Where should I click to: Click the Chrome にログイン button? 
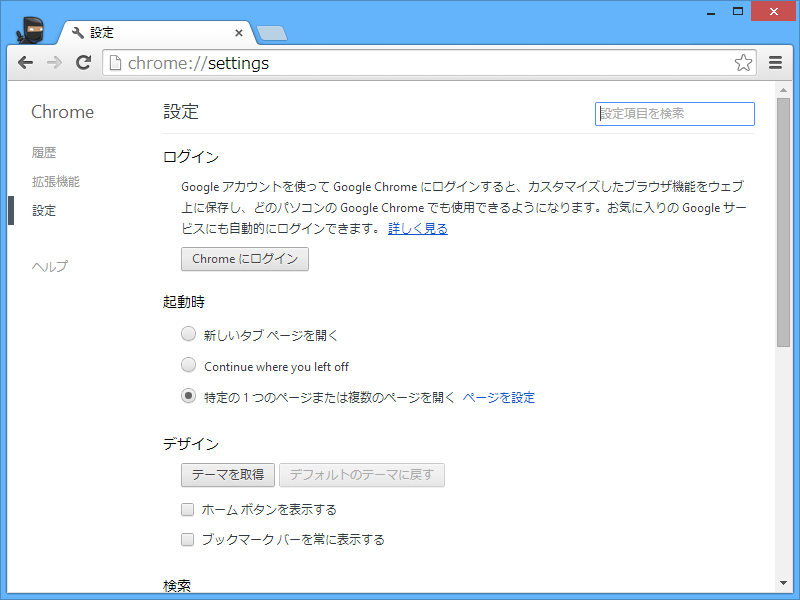[245, 259]
